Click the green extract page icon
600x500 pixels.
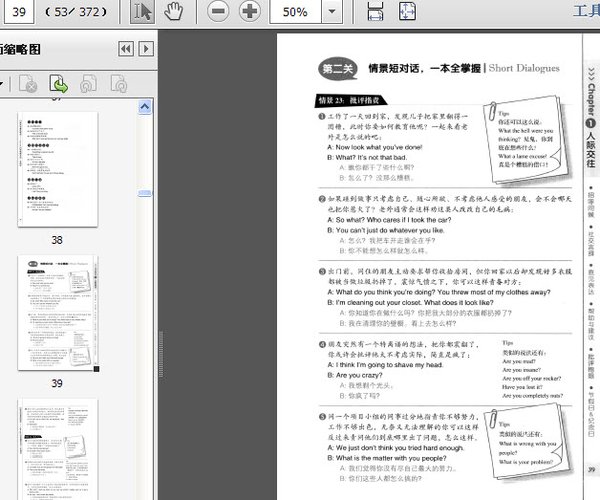pos(59,85)
